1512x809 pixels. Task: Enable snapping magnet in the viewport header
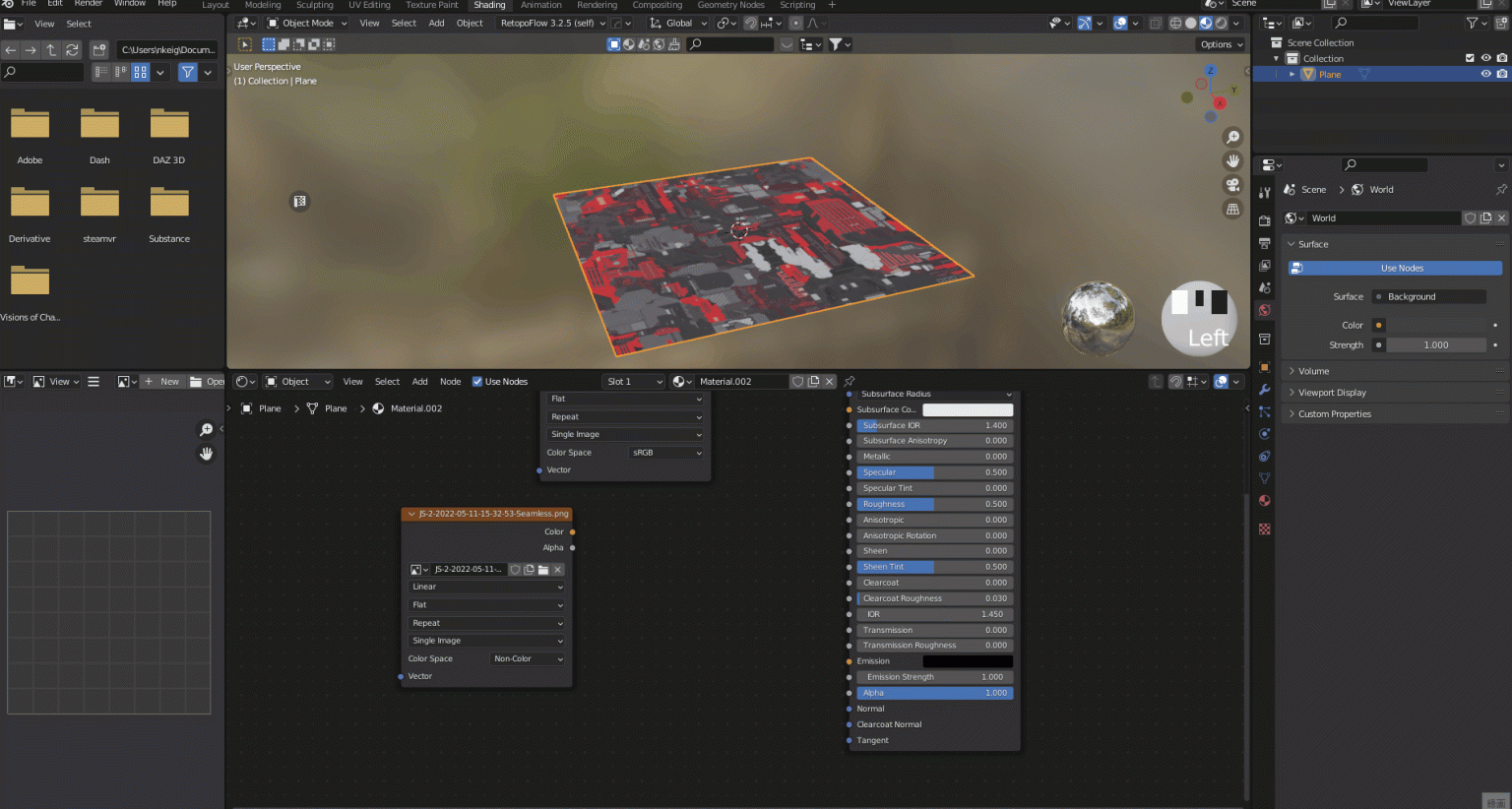coord(749,22)
